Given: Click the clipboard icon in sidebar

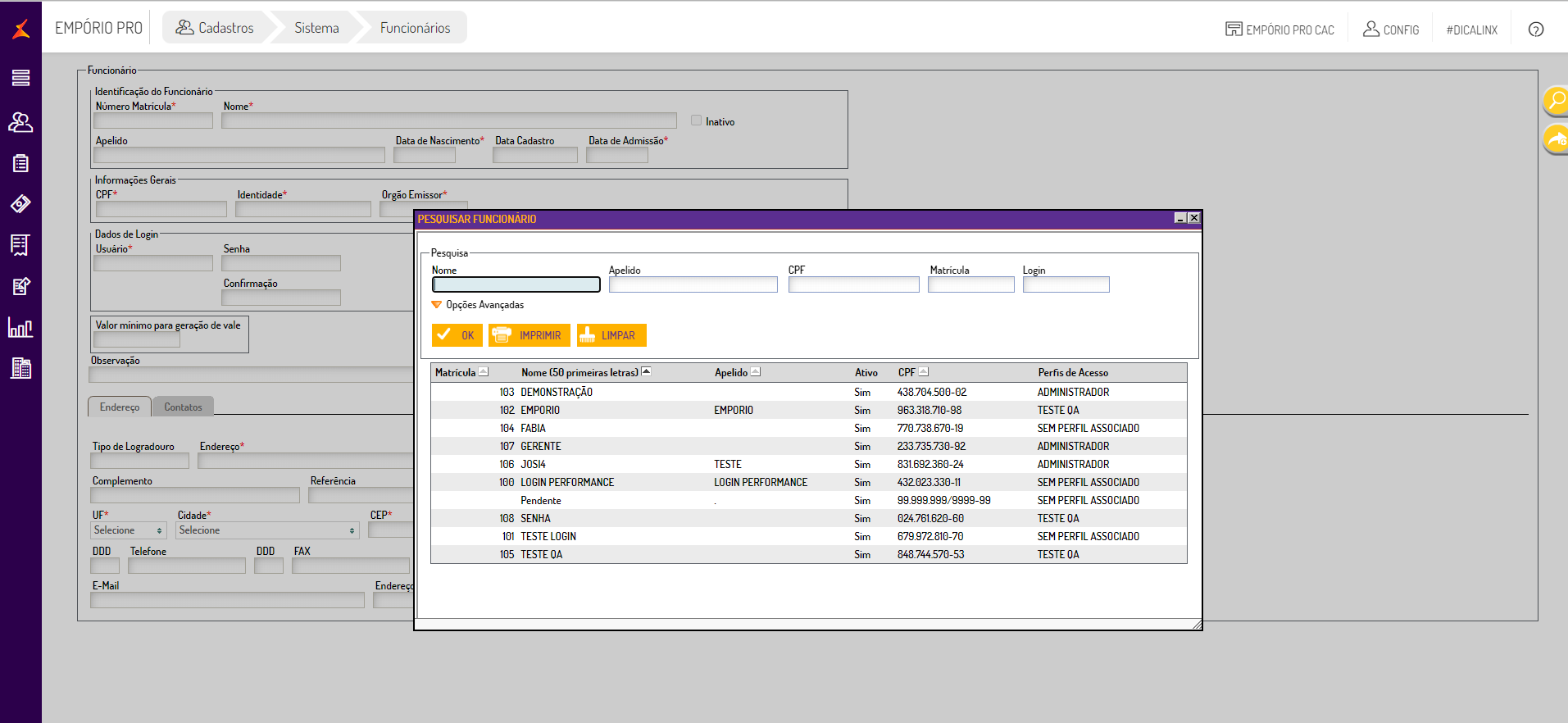Looking at the screenshot, I should tap(20, 163).
